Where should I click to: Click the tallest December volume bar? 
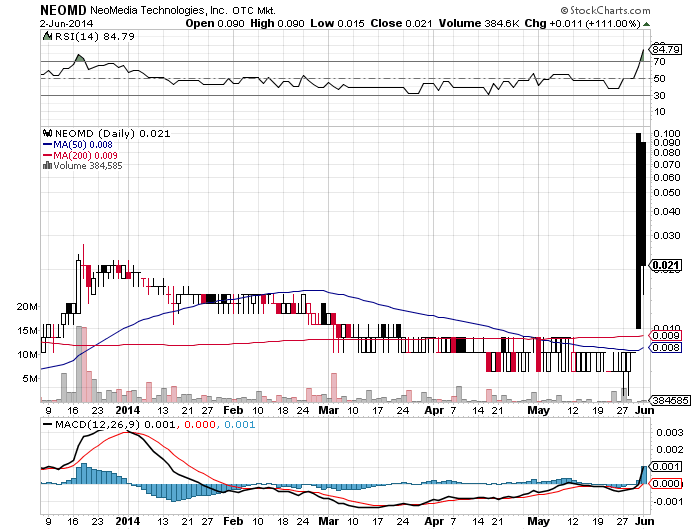79,364
